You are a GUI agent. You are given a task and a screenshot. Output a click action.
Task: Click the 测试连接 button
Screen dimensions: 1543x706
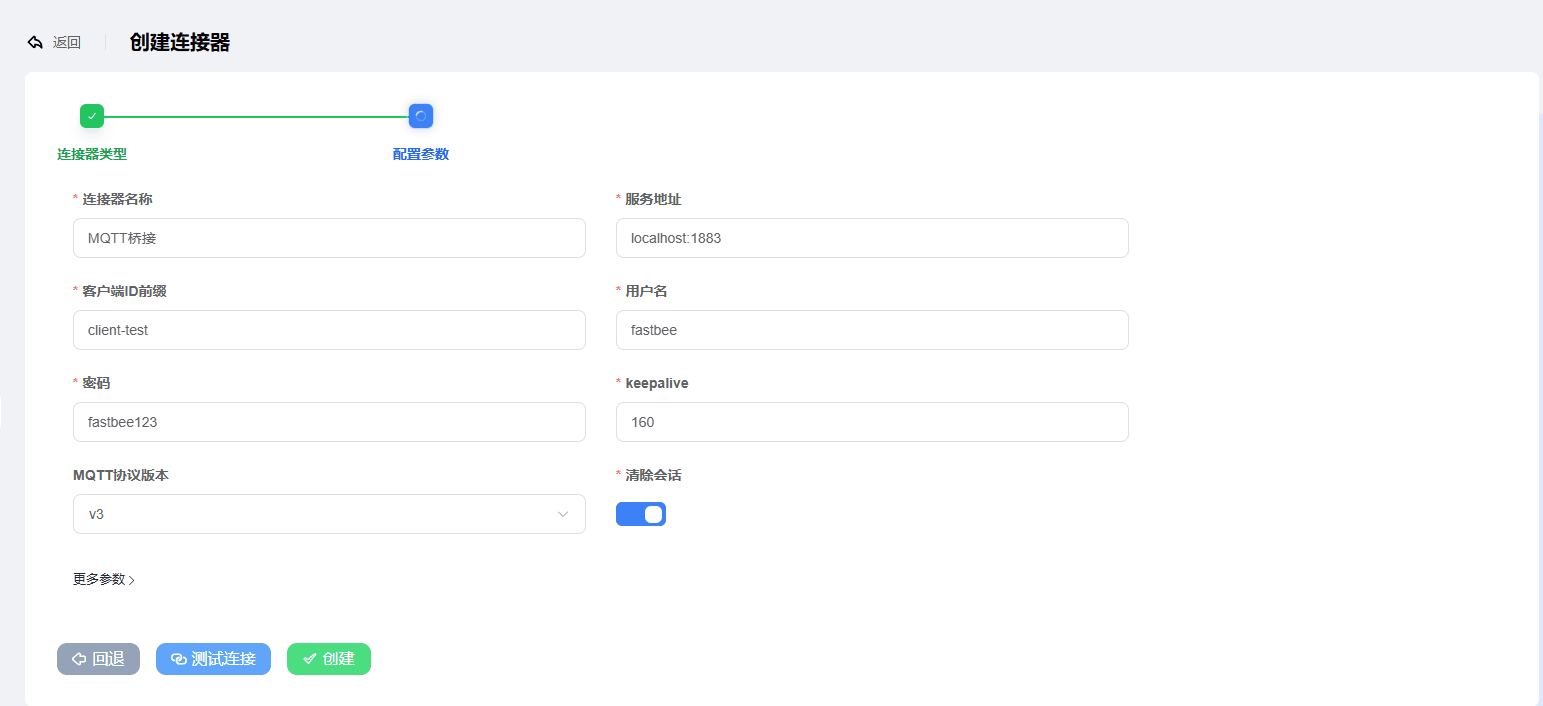(213, 659)
